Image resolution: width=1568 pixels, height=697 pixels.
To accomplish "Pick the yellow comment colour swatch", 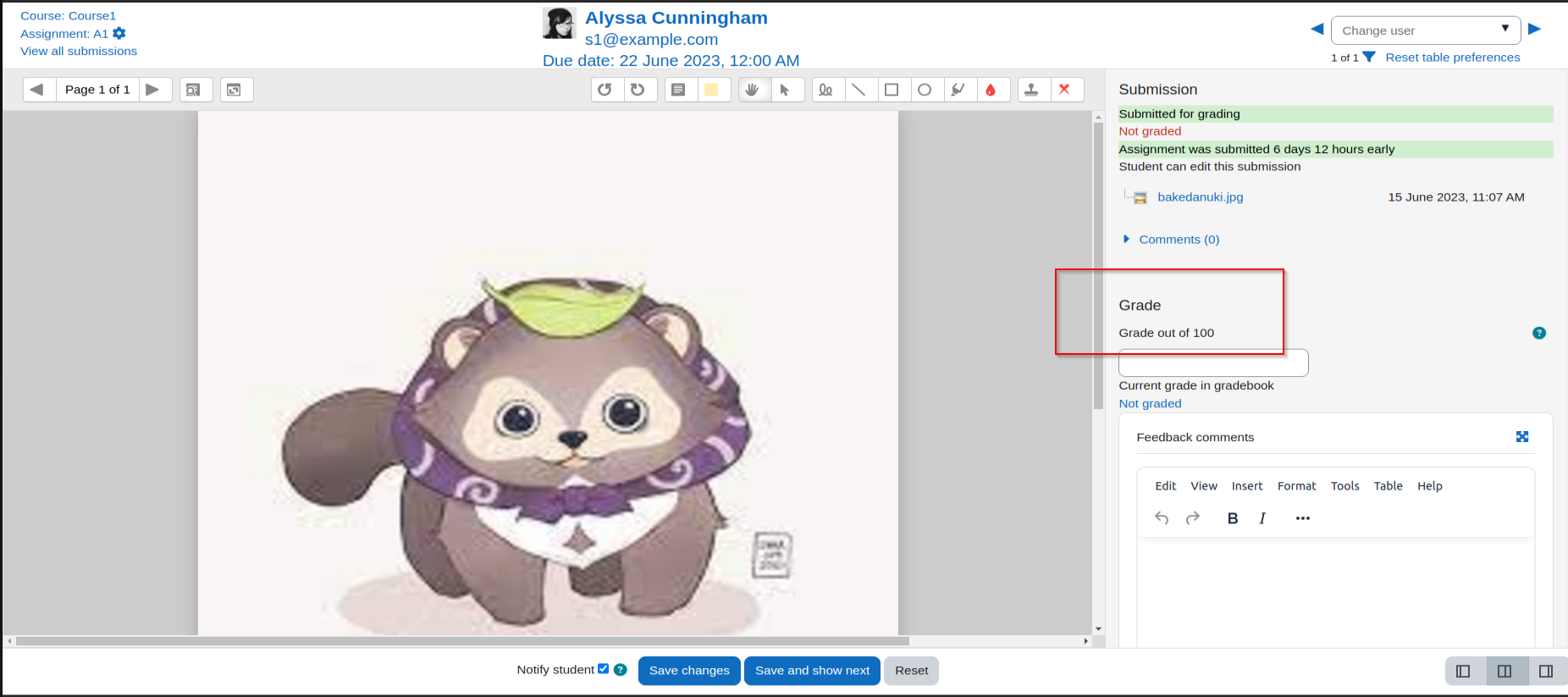I will tap(712, 90).
